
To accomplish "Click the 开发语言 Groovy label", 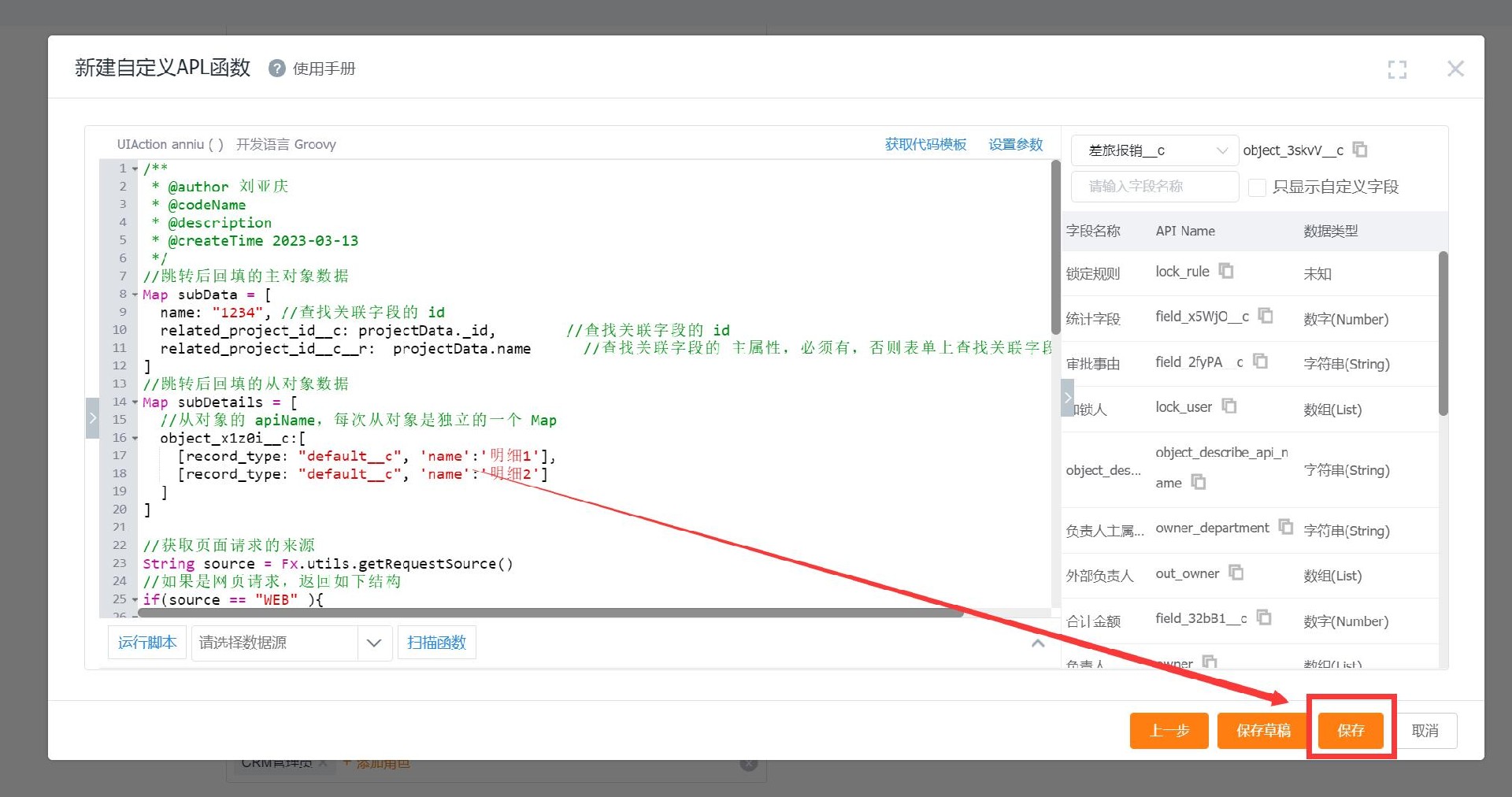I will coord(286,144).
